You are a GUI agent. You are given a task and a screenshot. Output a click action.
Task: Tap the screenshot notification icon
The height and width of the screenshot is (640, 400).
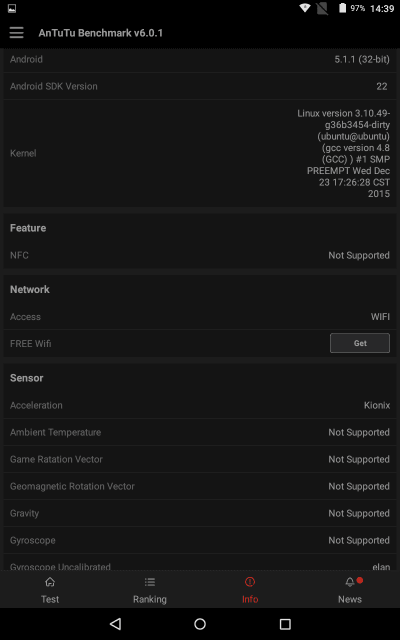pos(12,8)
